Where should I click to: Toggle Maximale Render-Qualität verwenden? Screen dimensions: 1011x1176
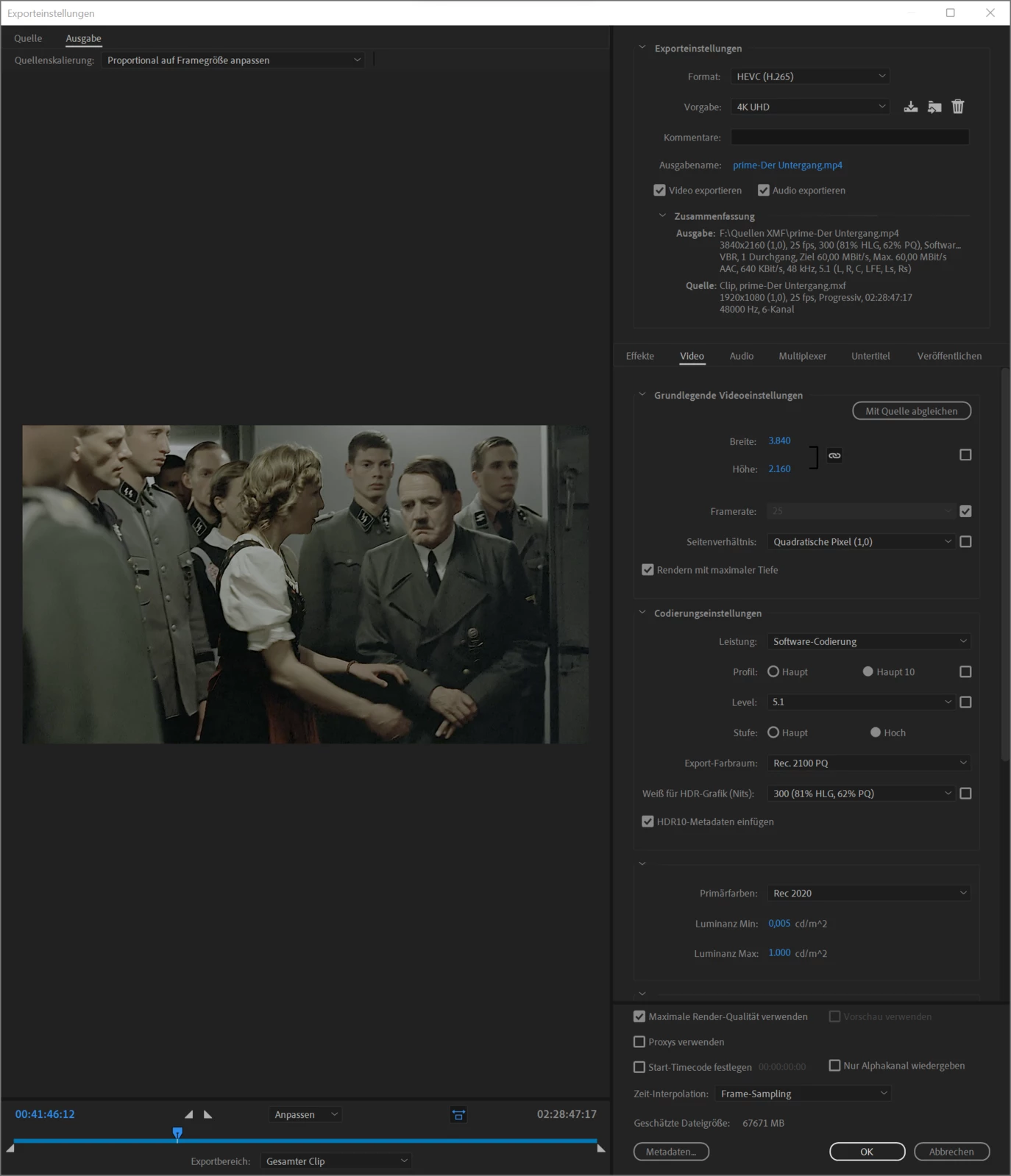tap(639, 1016)
